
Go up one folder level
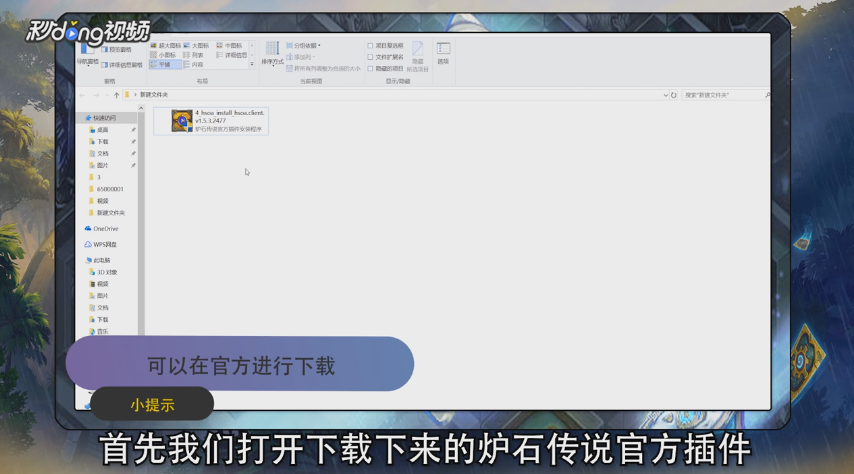point(117,95)
